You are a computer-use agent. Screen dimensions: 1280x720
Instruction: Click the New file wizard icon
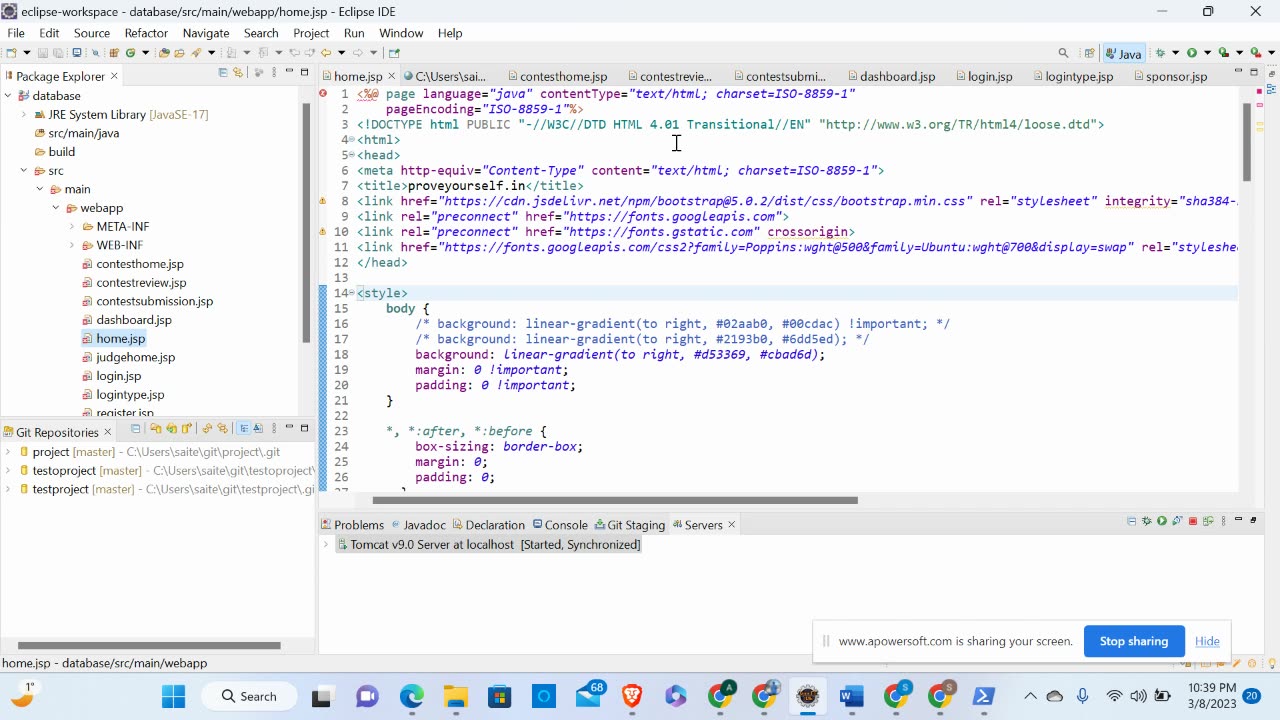coord(11,53)
